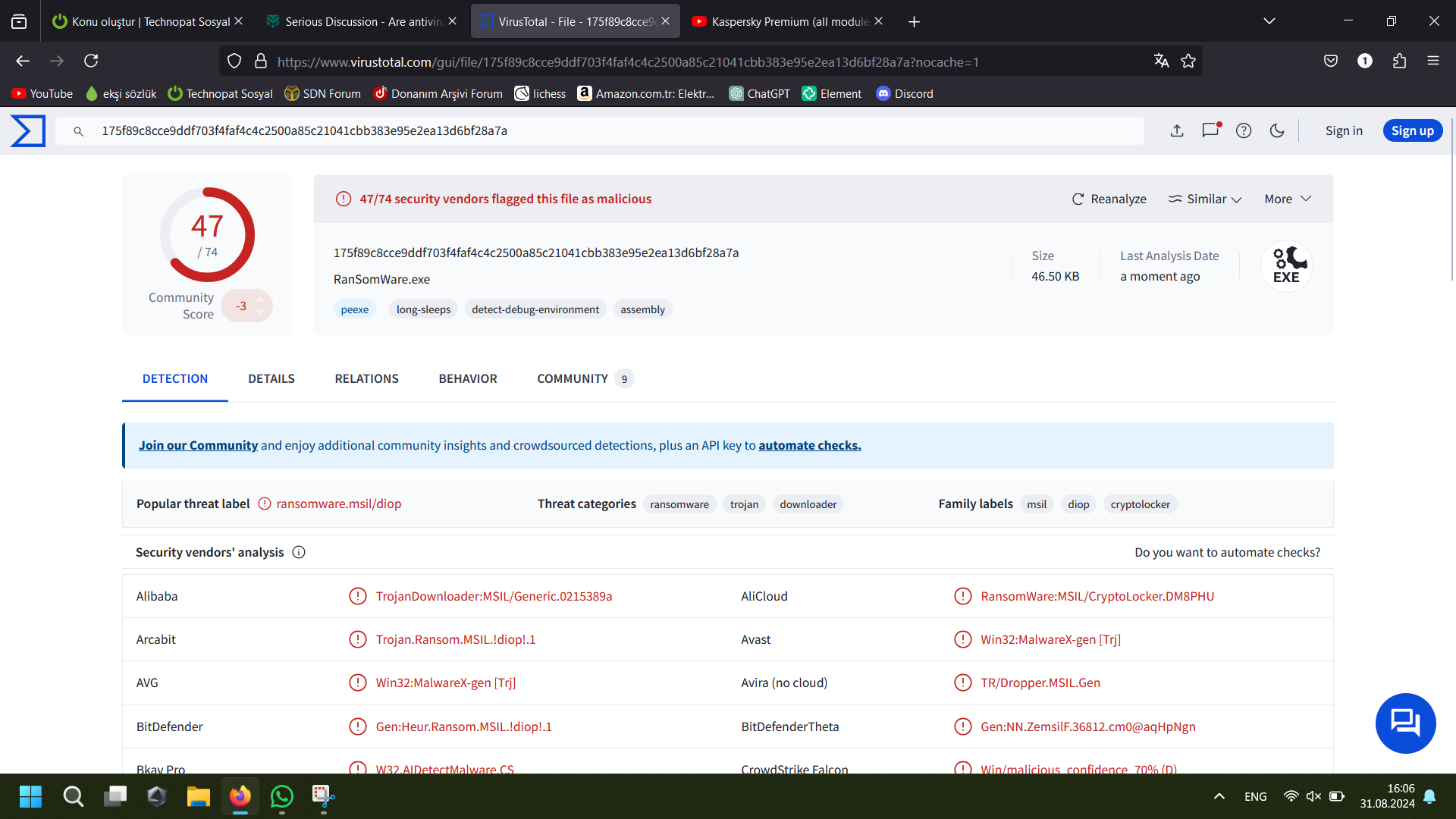
Task: Click the Sign up button
Action: (1412, 130)
